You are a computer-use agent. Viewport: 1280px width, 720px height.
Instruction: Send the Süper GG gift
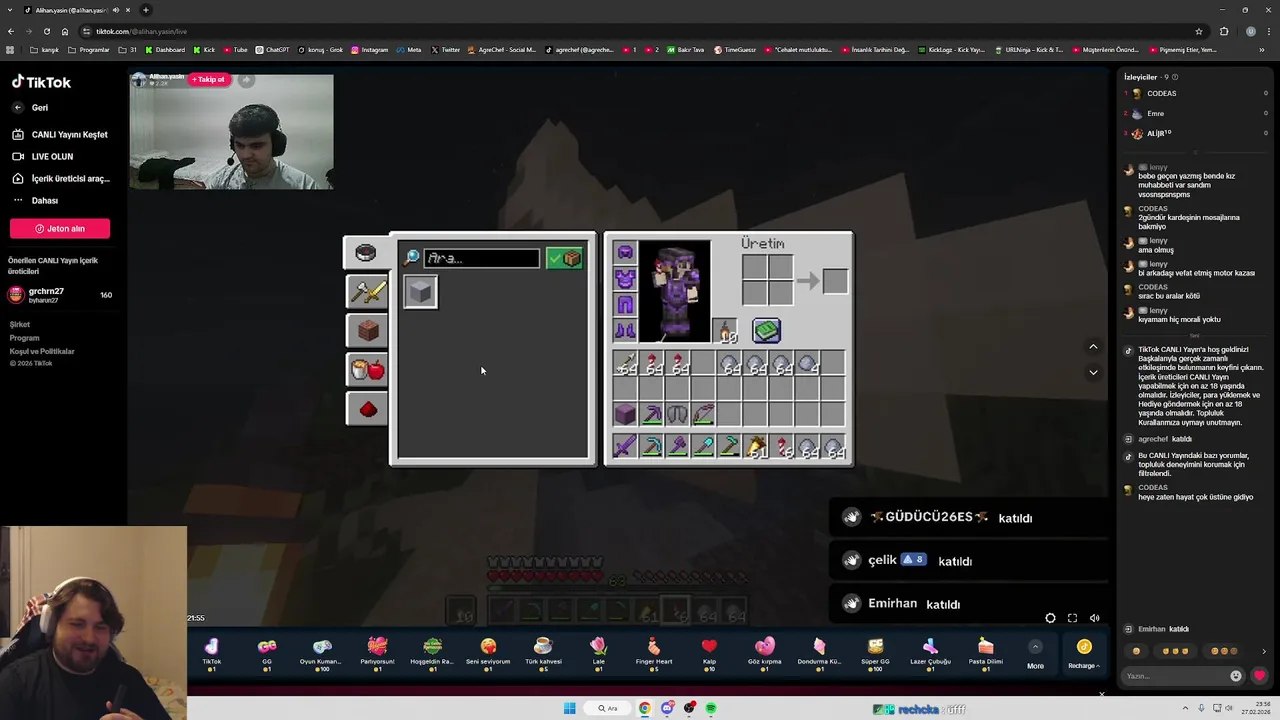point(875,653)
